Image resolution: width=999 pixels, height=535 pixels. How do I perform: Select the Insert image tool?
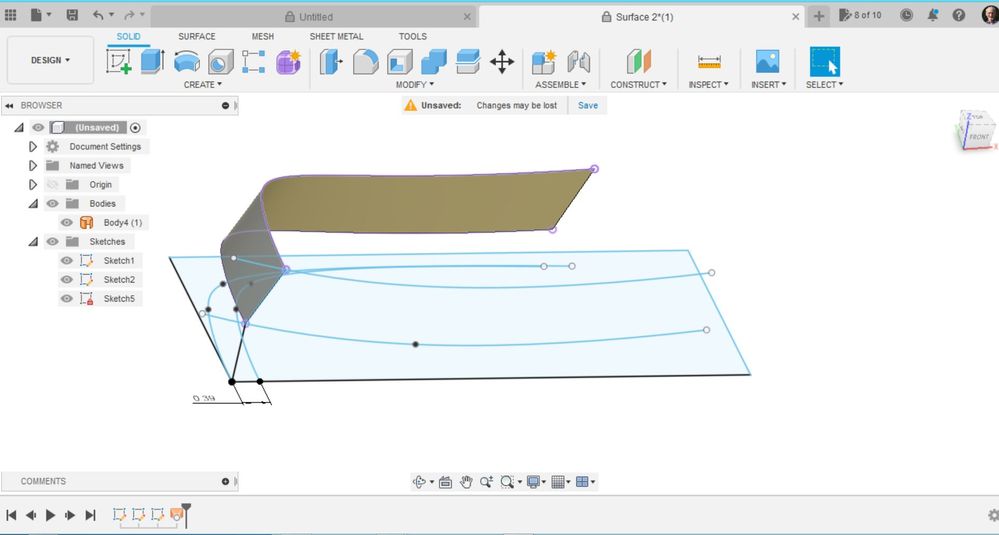pos(768,62)
